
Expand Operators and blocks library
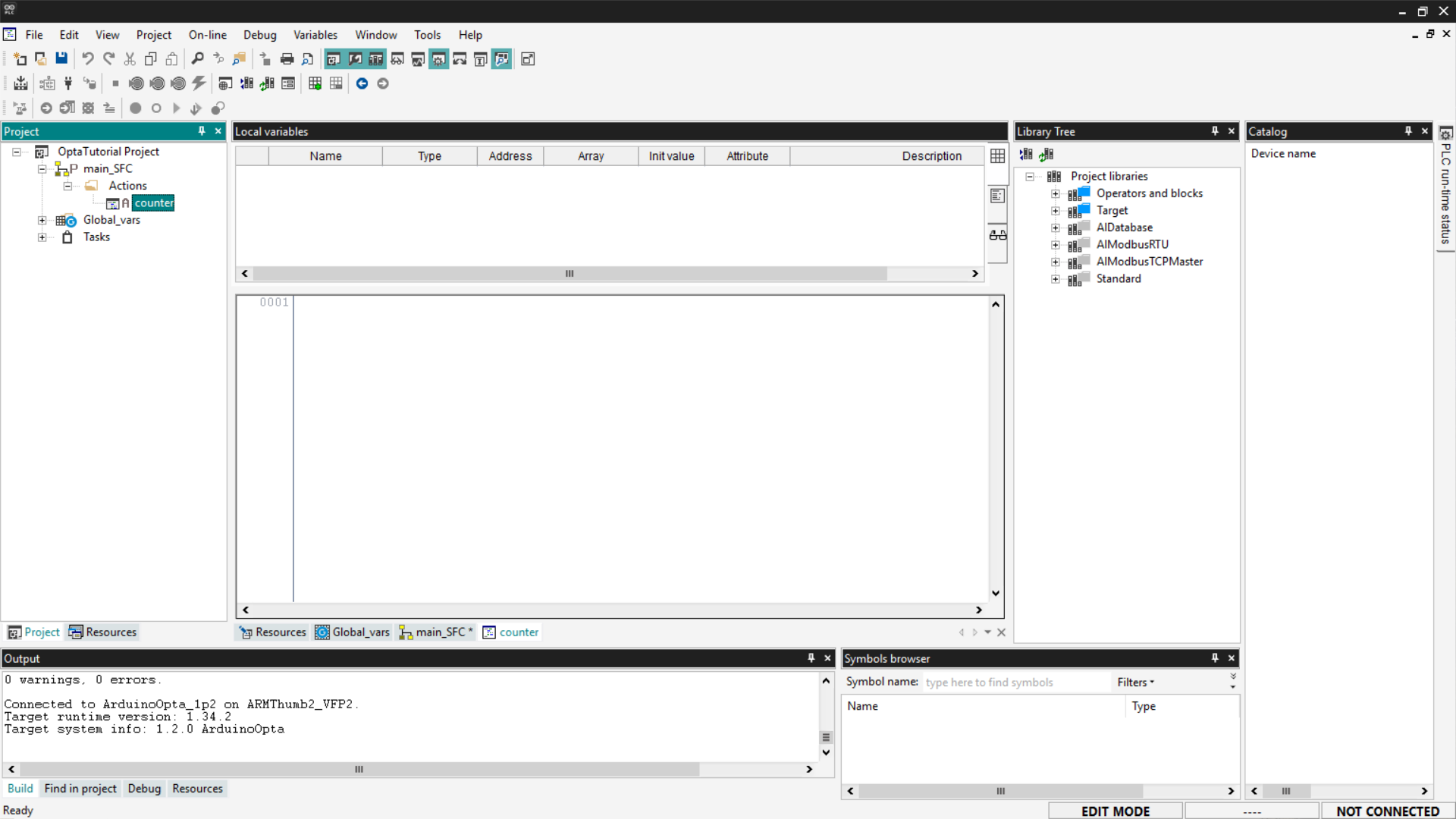click(1055, 193)
